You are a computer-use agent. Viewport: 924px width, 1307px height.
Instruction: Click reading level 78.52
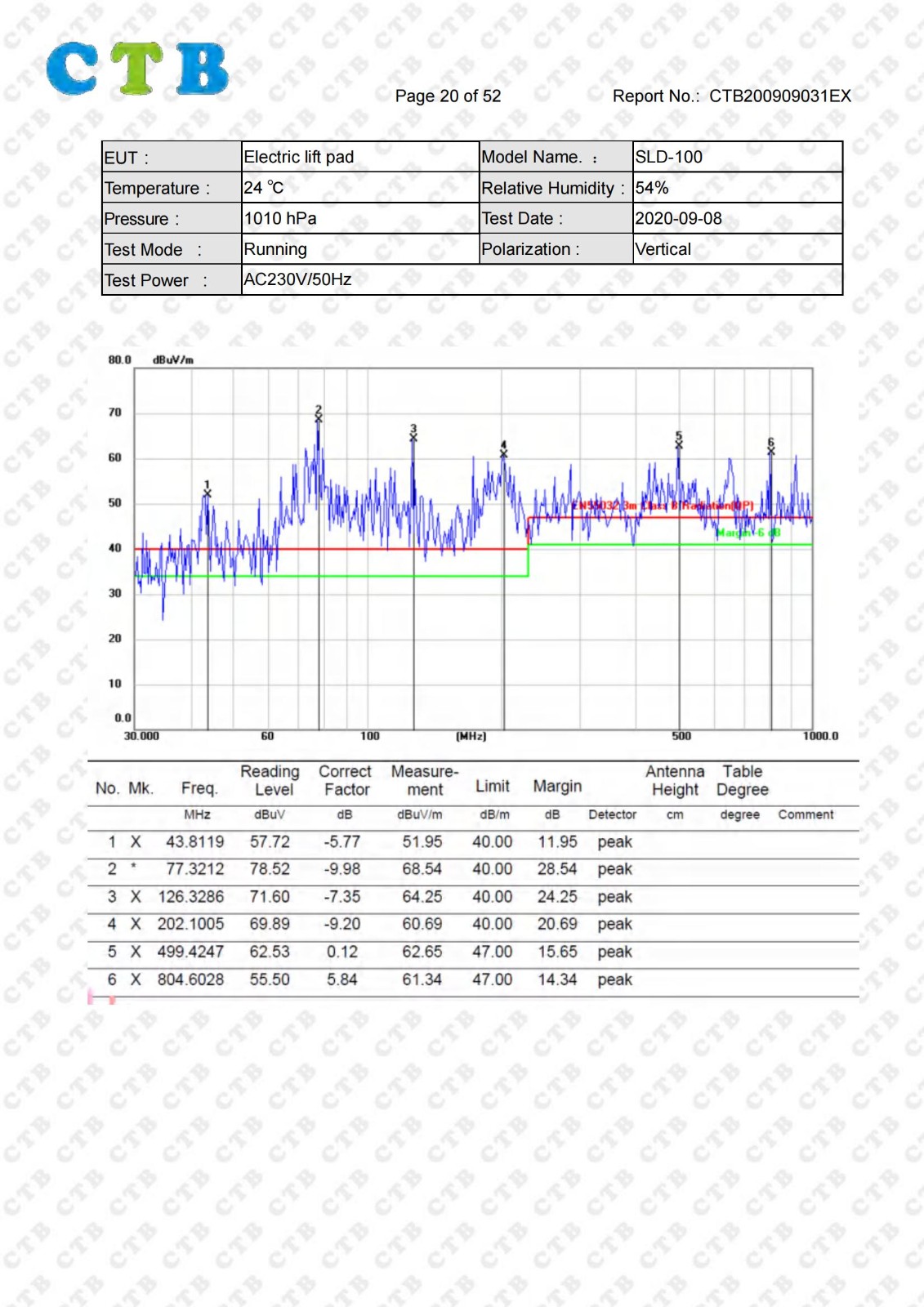(270, 868)
